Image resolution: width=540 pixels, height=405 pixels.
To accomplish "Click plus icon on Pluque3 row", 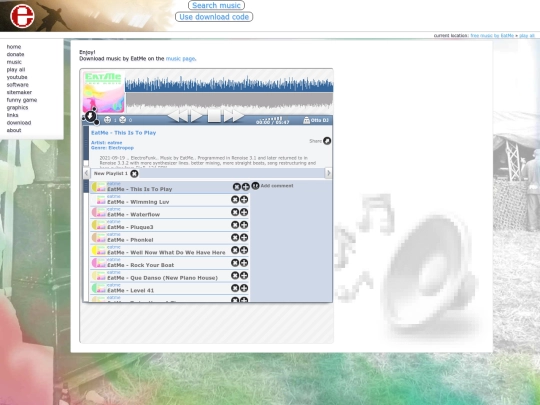I will click(244, 225).
